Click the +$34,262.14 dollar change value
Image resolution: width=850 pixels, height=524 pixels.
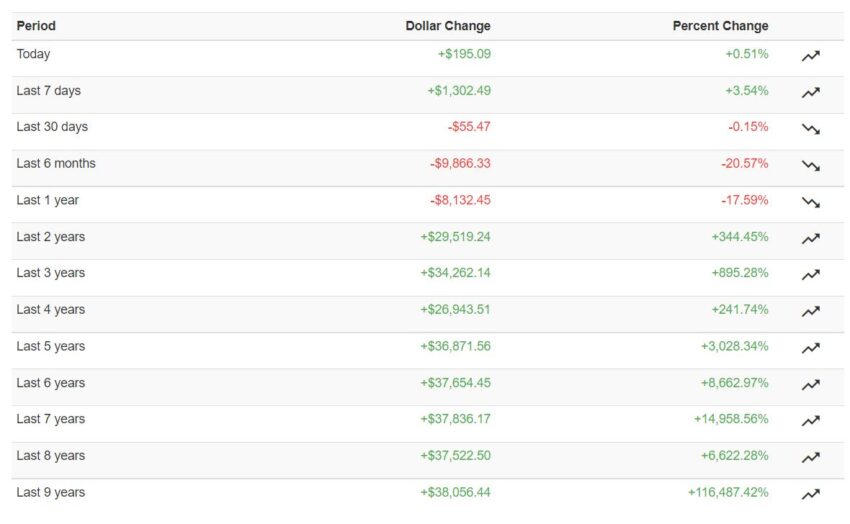[455, 273]
